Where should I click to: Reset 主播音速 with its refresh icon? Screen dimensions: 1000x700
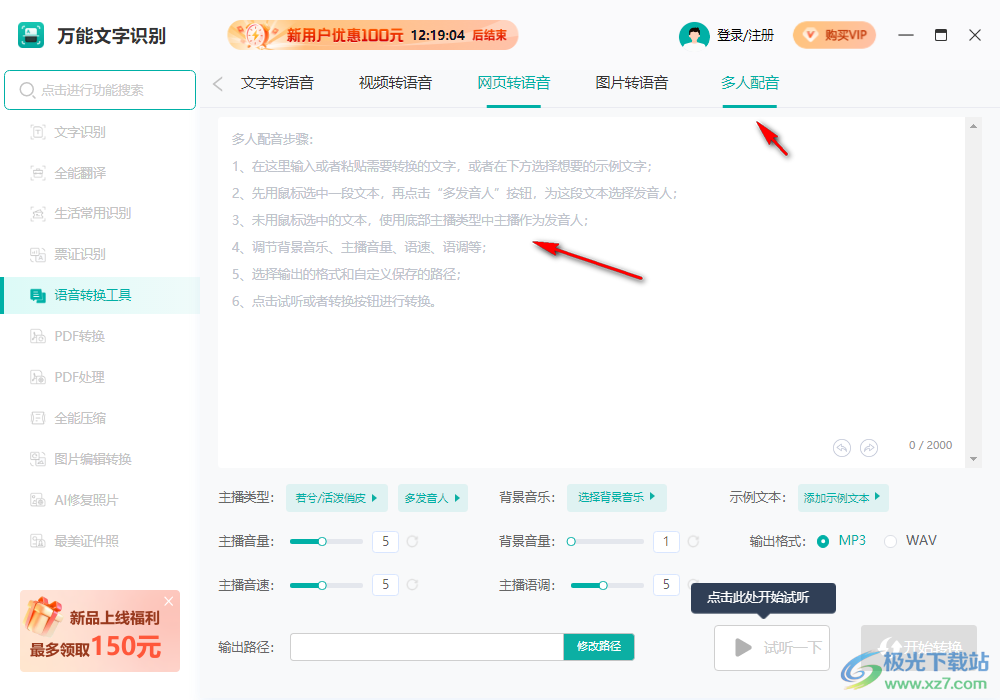pyautogui.click(x=413, y=585)
